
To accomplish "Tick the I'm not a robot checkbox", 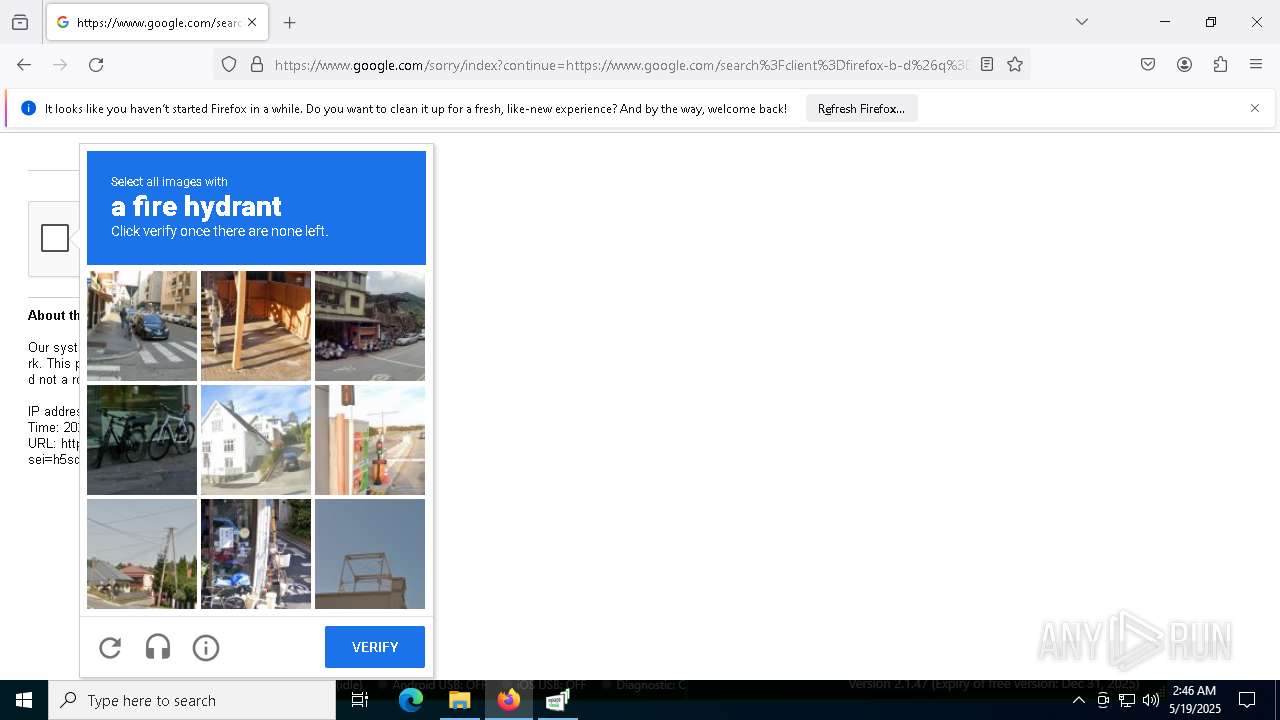I will (x=55, y=238).
